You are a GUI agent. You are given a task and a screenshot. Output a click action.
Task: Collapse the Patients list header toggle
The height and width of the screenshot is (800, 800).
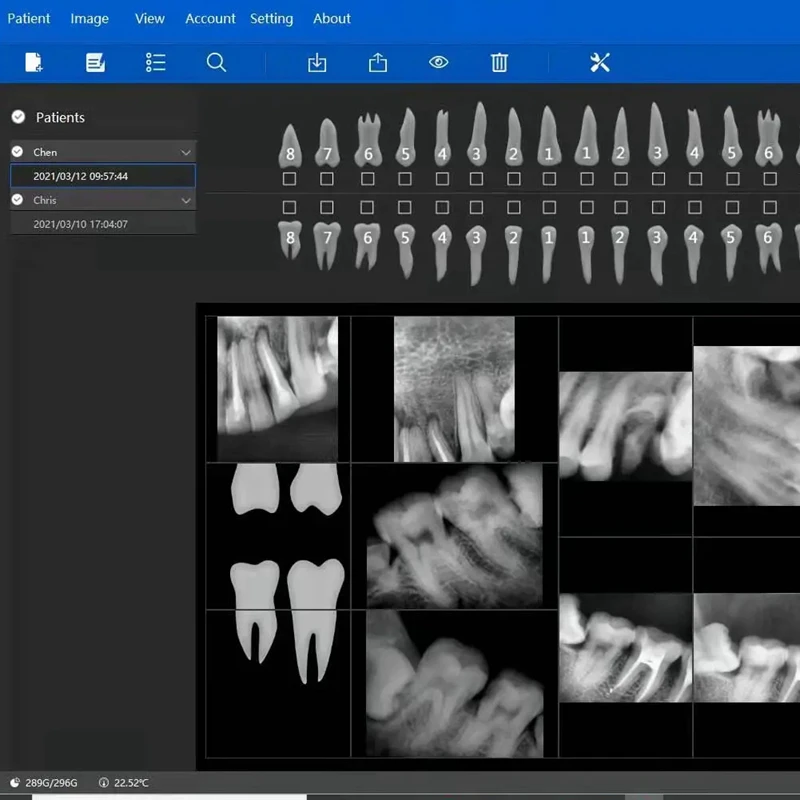18,117
